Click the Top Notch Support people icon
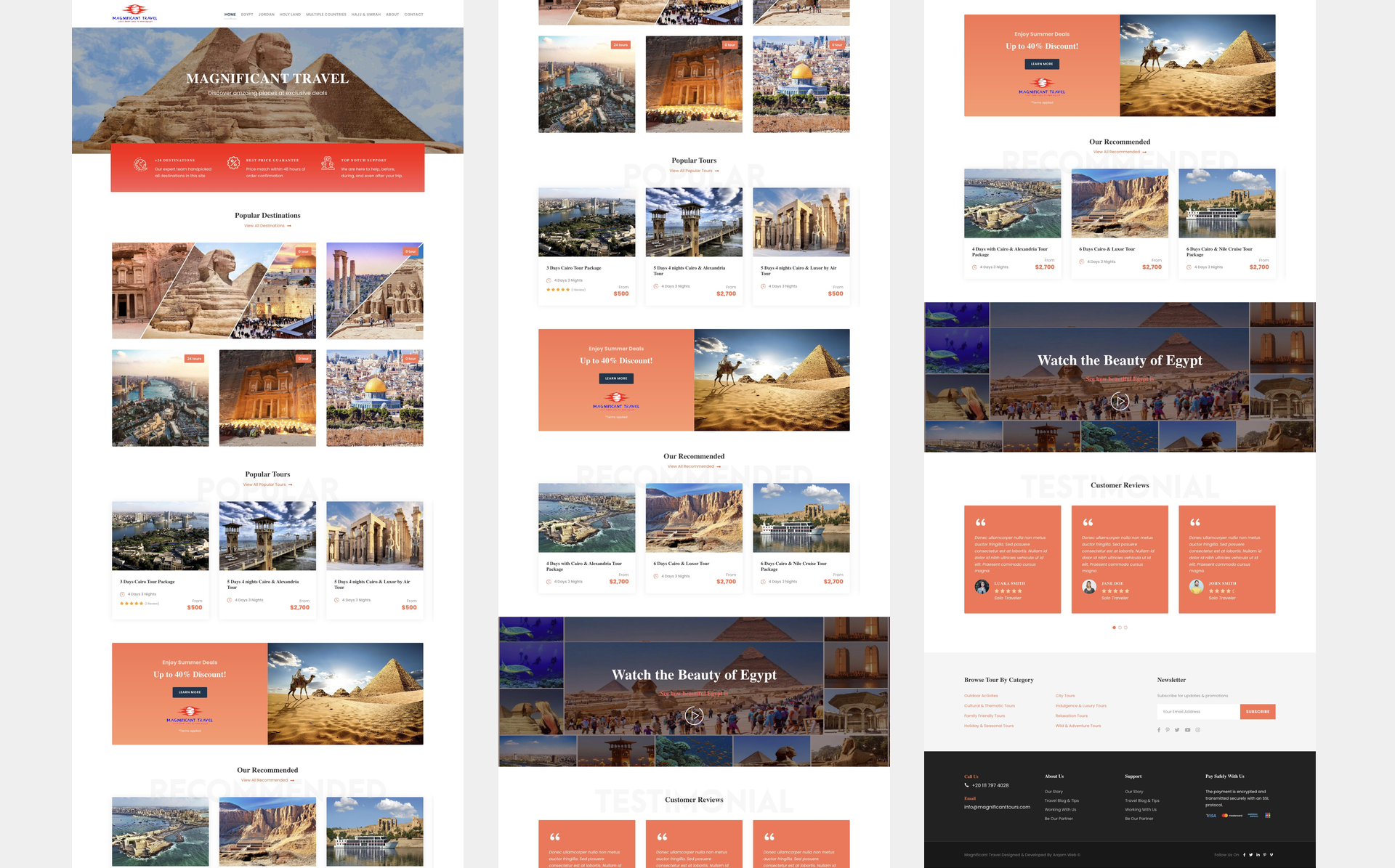Image resolution: width=1395 pixels, height=868 pixels. click(x=328, y=163)
